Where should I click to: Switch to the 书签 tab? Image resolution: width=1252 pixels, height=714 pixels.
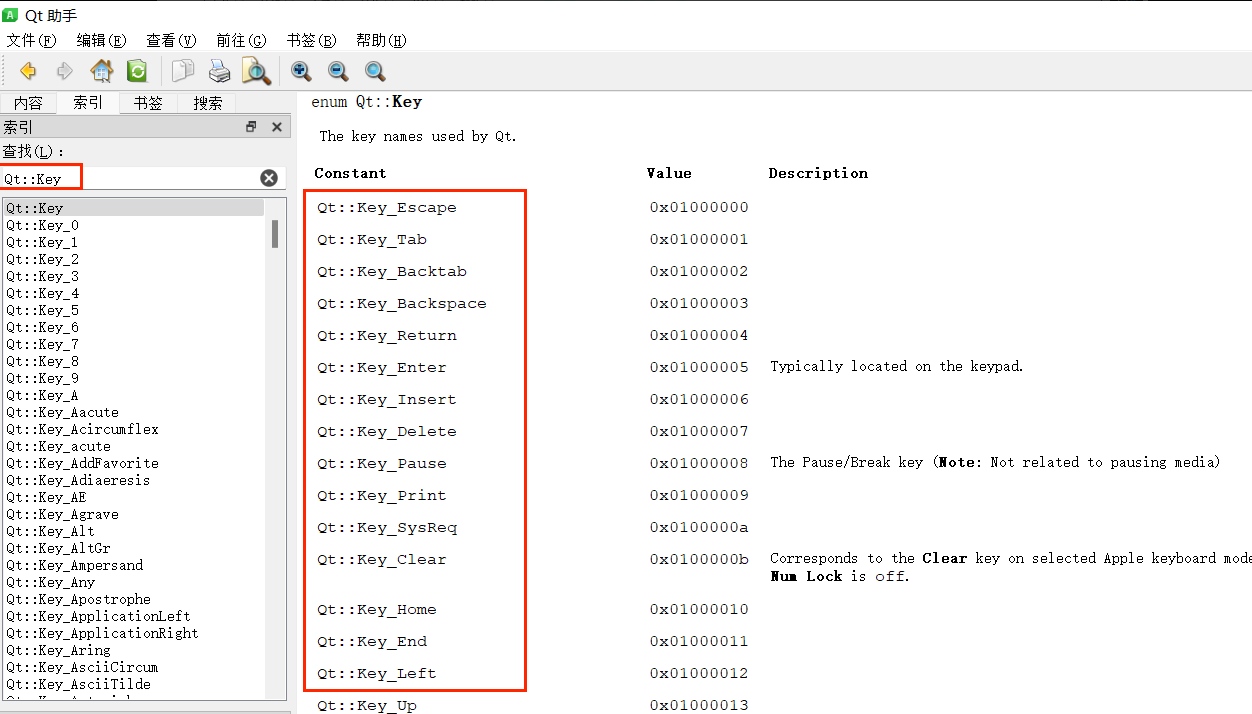coord(148,103)
